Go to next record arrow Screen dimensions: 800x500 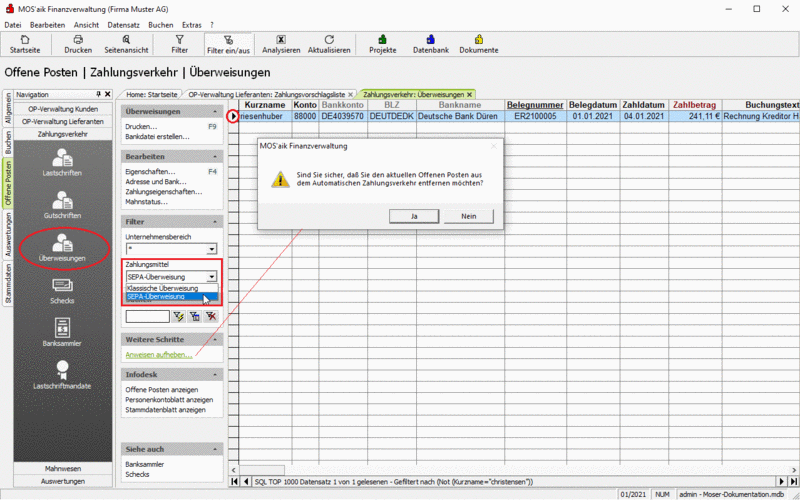point(782,481)
